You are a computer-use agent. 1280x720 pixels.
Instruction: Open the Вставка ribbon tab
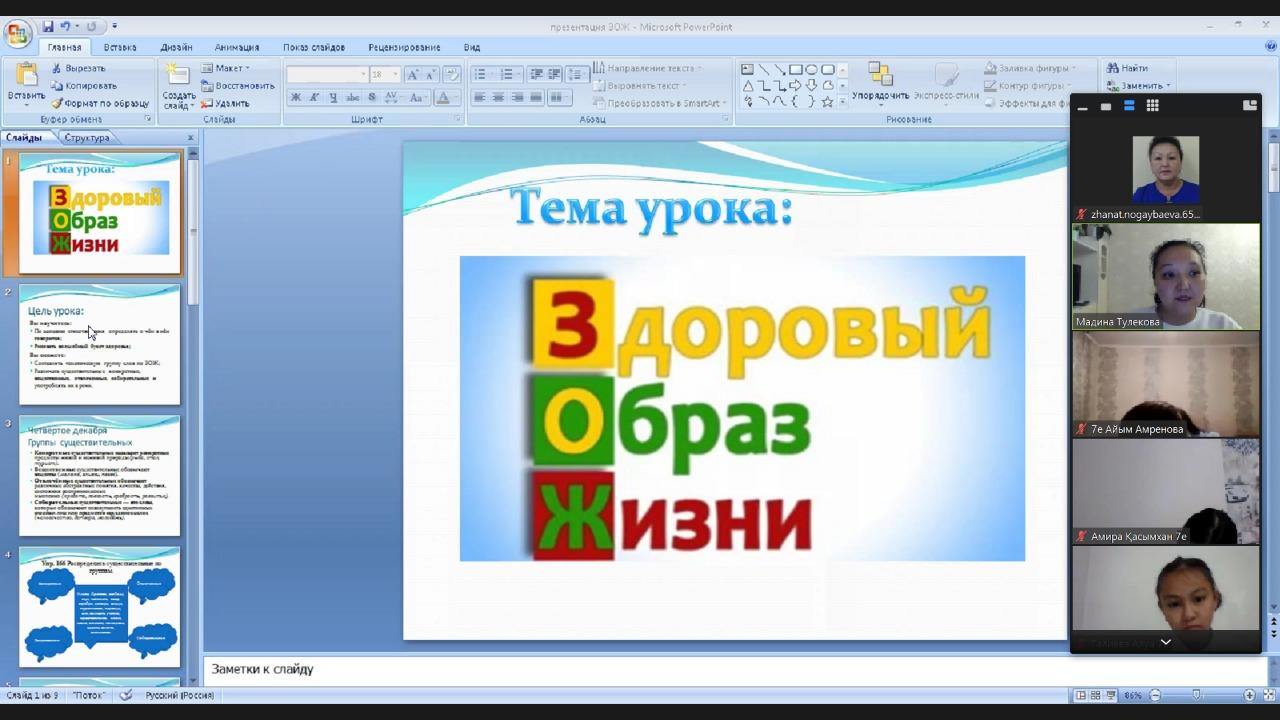[120, 47]
